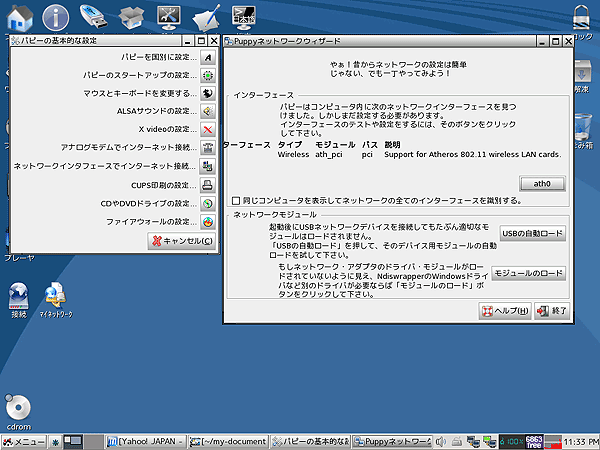The height and width of the screenshot is (450, 600).
Task: Open CUPS printing settings printer icon
Action: (208, 185)
